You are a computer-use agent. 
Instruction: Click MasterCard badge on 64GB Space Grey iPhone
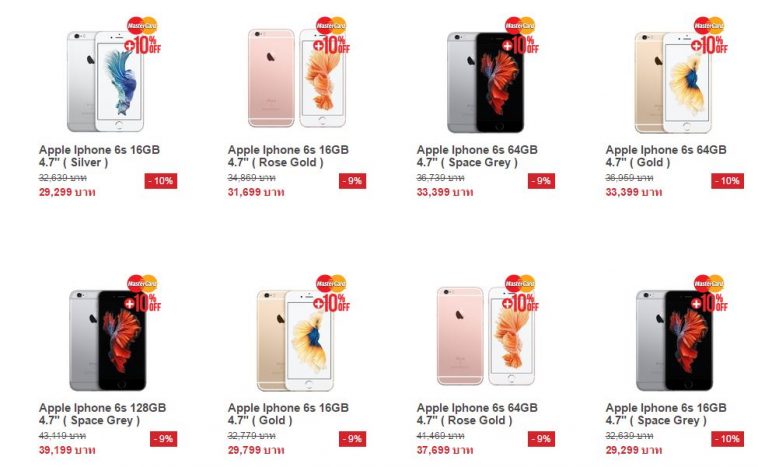[x=520, y=36]
